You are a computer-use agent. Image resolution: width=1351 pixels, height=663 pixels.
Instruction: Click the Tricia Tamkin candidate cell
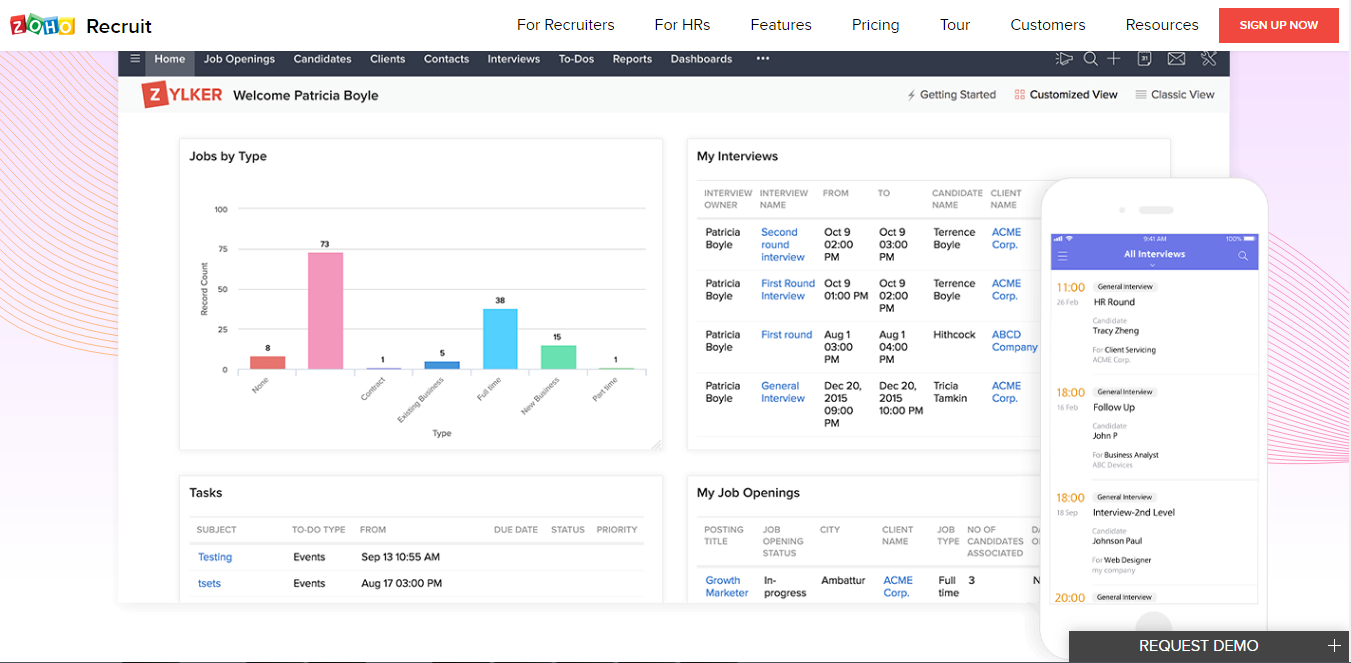click(x=950, y=392)
